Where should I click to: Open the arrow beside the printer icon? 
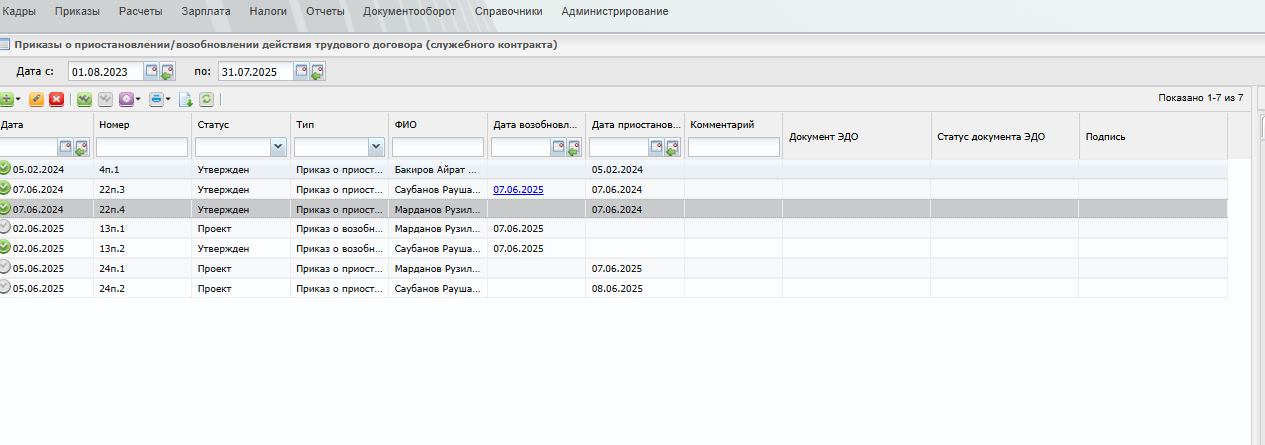168,99
